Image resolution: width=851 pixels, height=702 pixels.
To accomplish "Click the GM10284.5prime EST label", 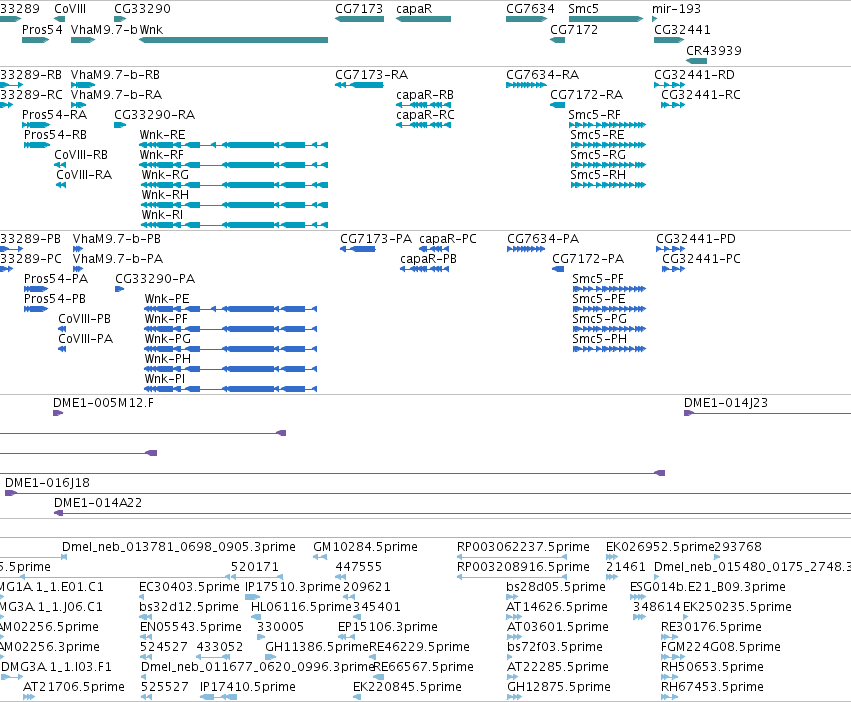I will point(365,546).
